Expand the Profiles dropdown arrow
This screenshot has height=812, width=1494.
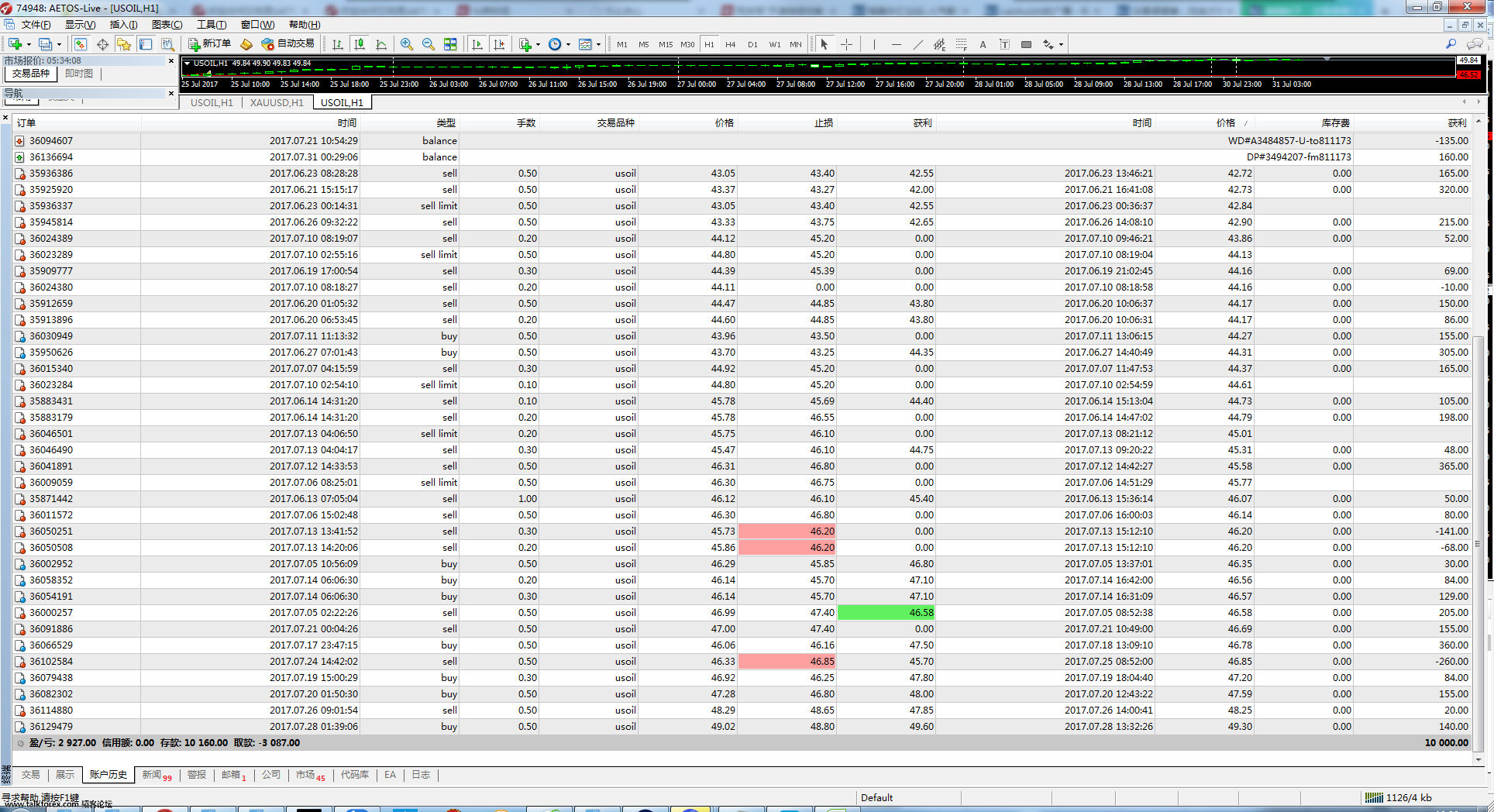click(59, 44)
